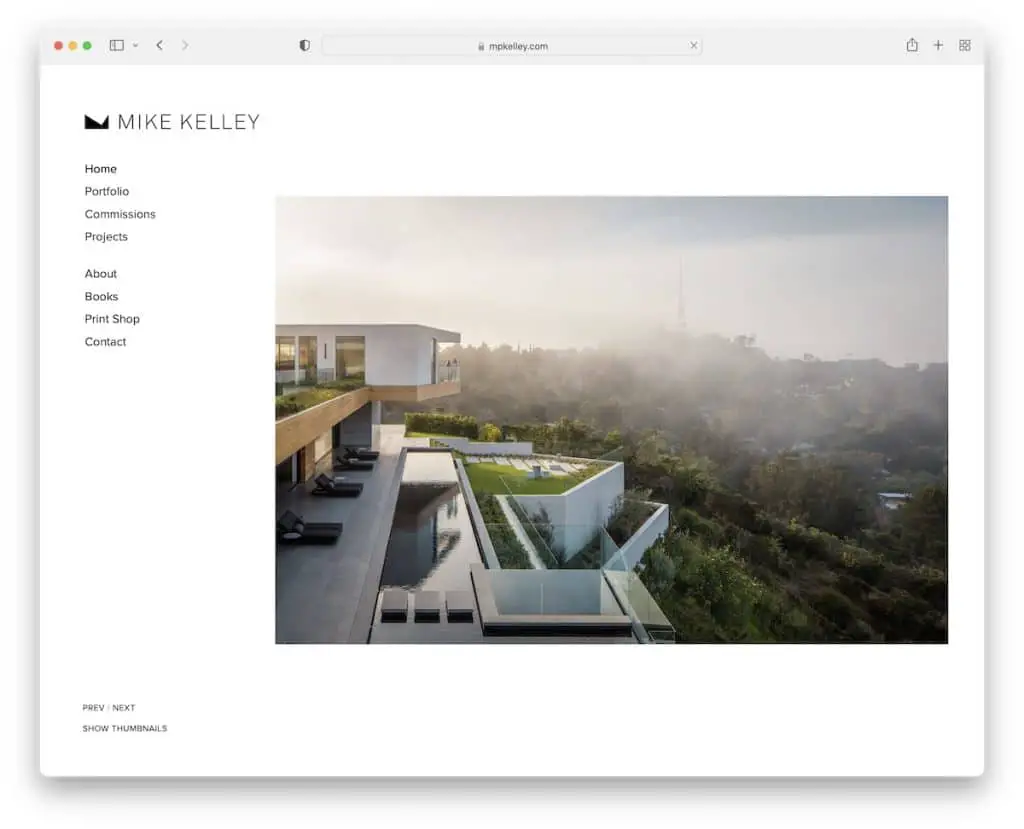Add a new tab with the plus icon
The image size is (1024, 829).
coord(938,45)
